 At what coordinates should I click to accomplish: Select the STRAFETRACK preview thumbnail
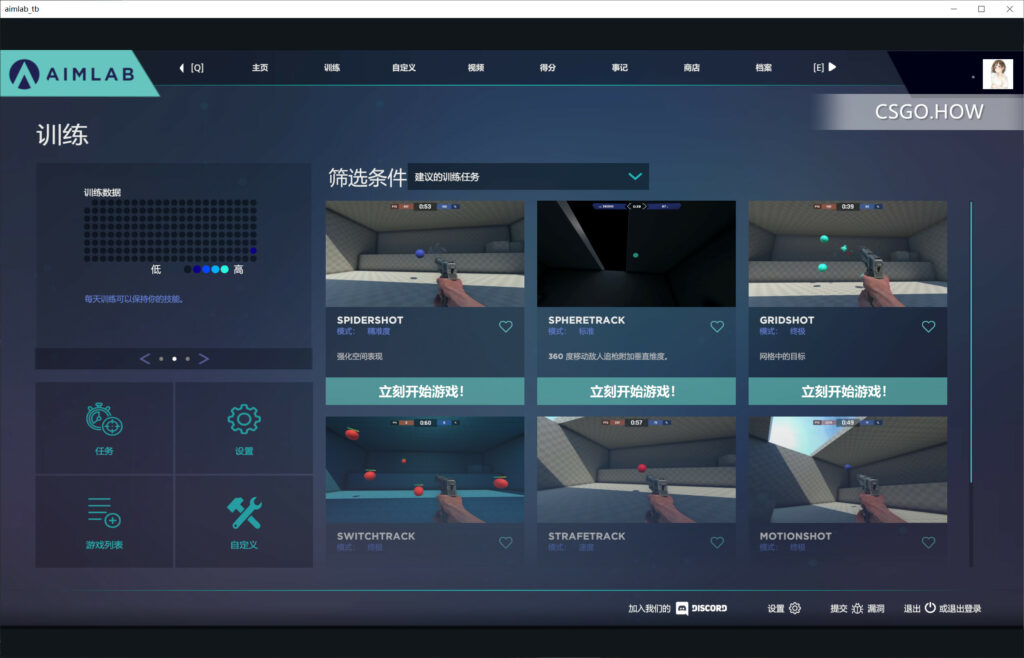coord(636,470)
